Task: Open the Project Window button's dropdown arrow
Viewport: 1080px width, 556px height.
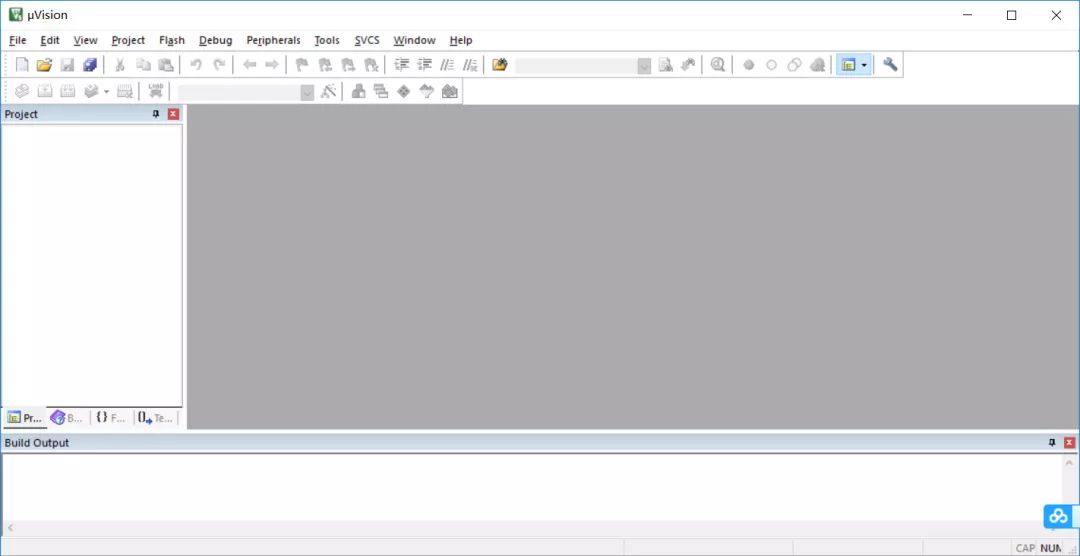Action: tap(864, 65)
